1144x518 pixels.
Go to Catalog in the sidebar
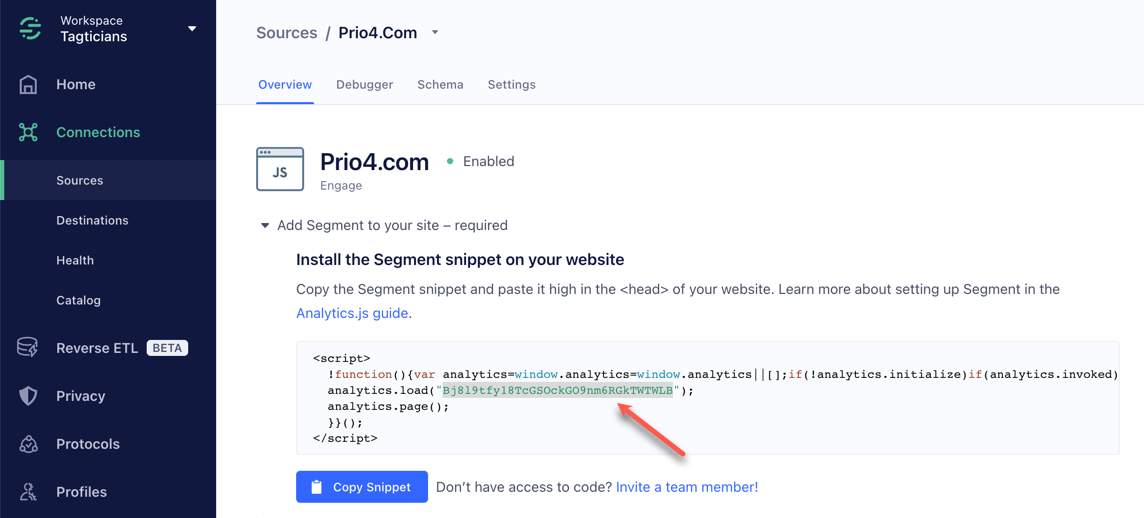[78, 300]
